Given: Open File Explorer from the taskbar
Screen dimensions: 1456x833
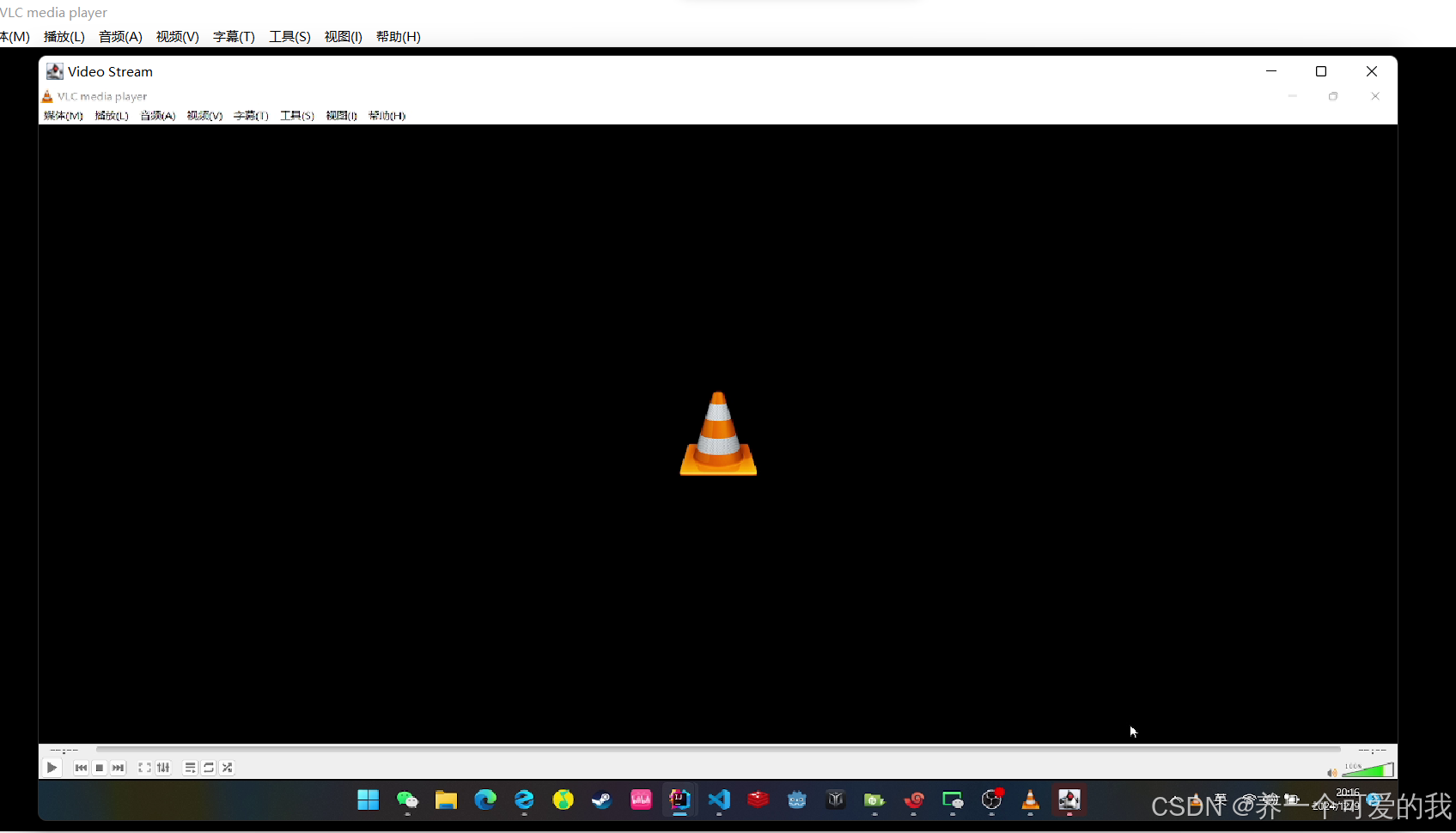Looking at the screenshot, I should 446,800.
